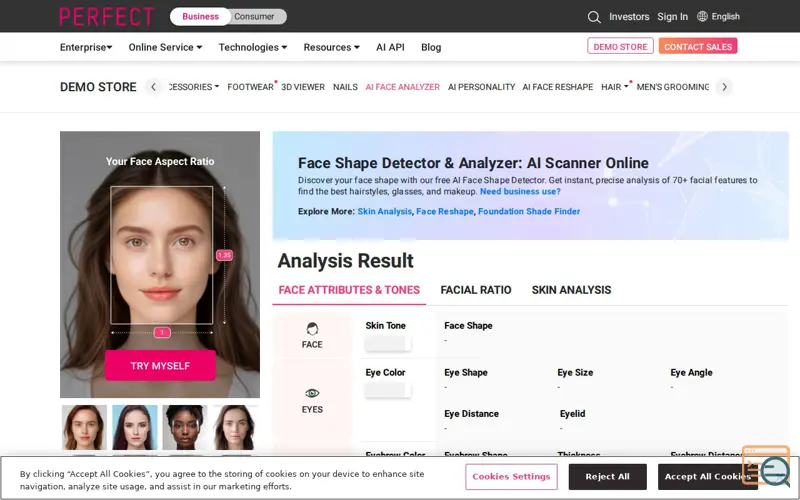Click the globe language icon
Screen dimensions: 800x500
[x=702, y=17]
